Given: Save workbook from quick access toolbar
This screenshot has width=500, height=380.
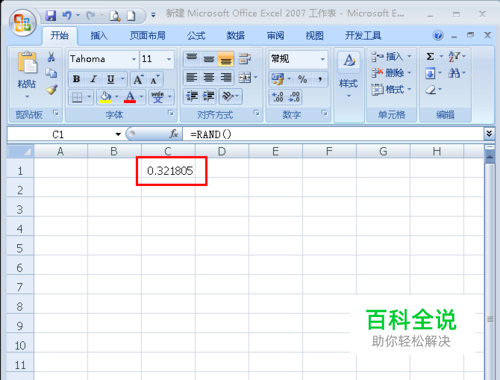Looking at the screenshot, I should (51, 16).
